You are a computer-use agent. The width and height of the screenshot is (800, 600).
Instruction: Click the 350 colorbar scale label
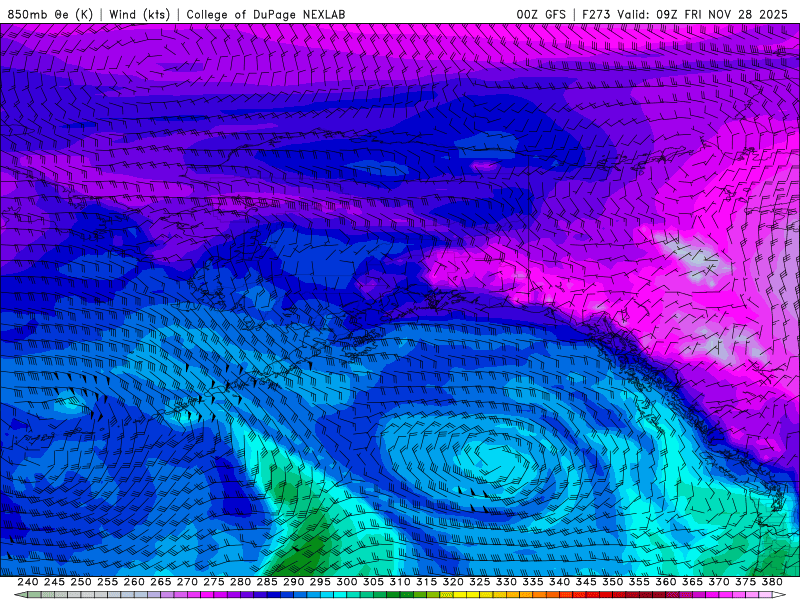tap(613, 582)
